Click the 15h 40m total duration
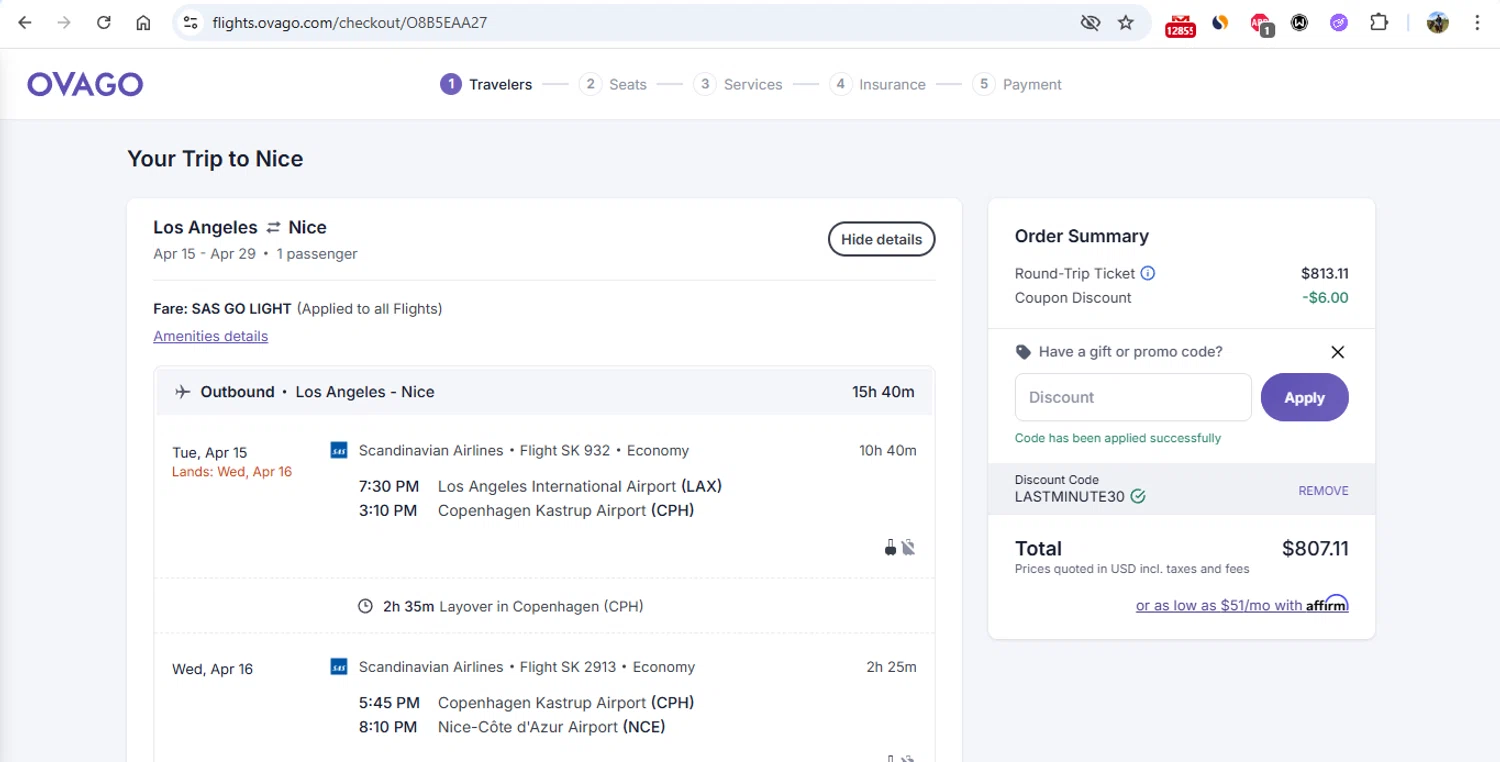The image size is (1500, 762). tap(883, 392)
